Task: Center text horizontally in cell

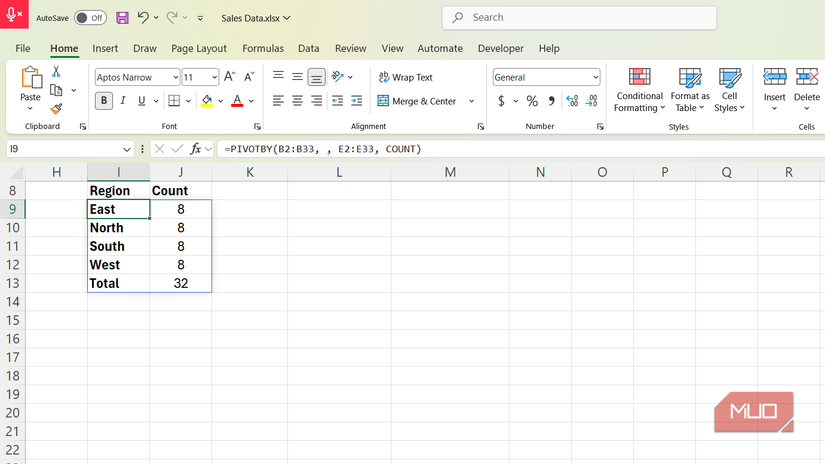Action: coord(297,100)
